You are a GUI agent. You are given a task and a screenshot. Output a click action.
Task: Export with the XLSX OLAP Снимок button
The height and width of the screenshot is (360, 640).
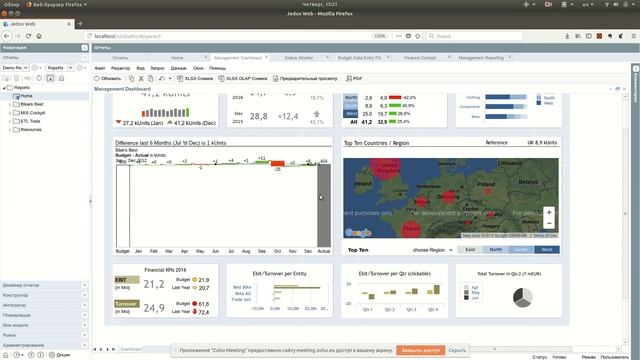243,78
